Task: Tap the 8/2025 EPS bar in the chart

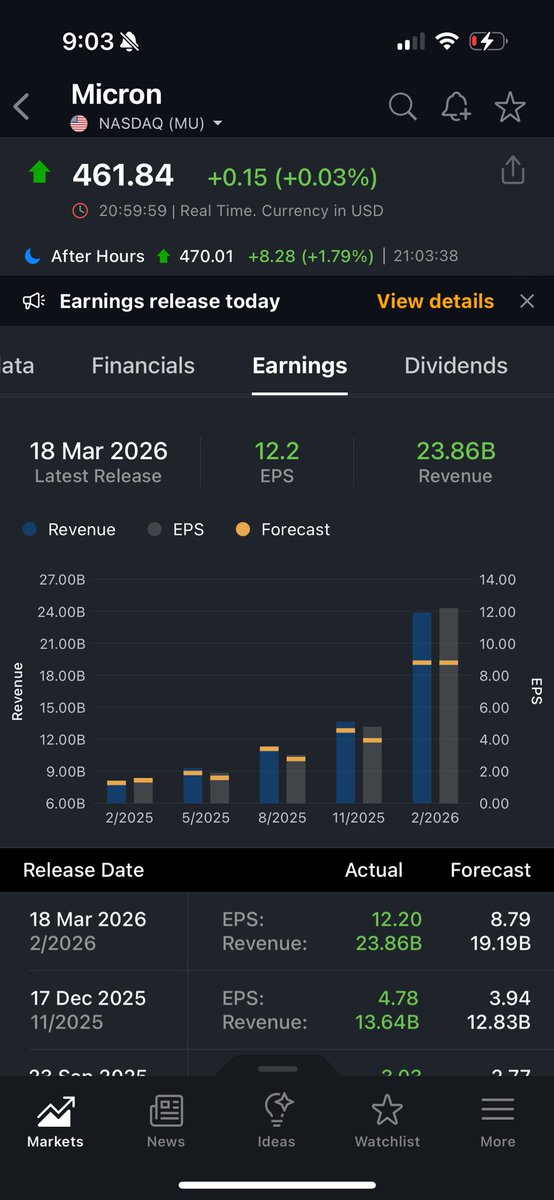Action: [x=296, y=779]
